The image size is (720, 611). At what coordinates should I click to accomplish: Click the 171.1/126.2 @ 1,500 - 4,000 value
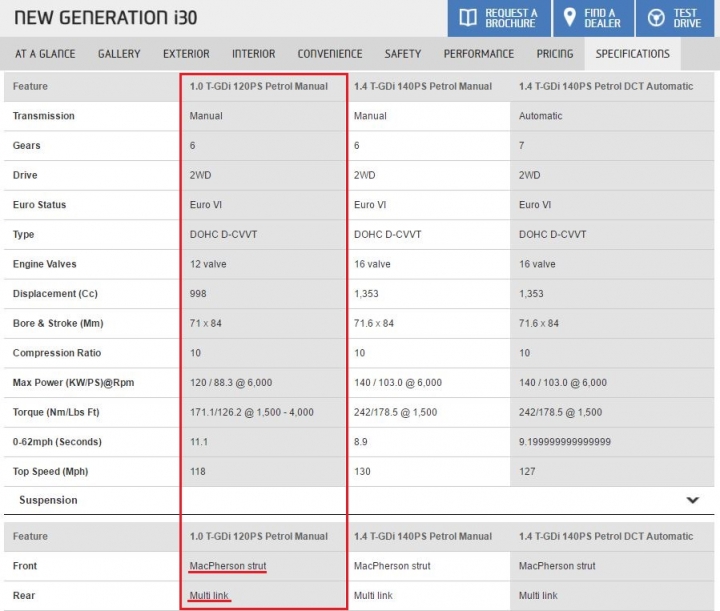coord(252,412)
